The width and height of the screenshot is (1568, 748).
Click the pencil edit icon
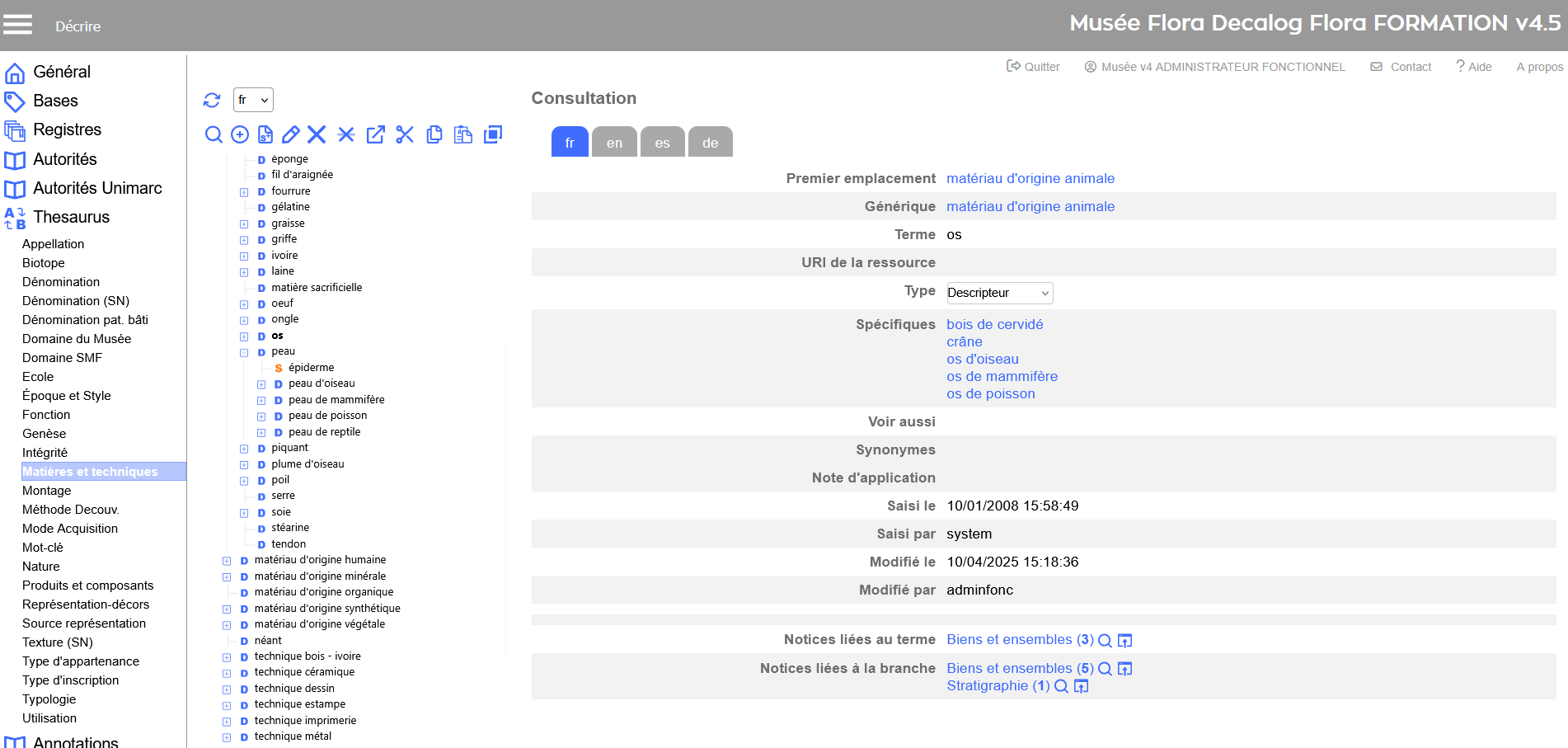tap(291, 134)
